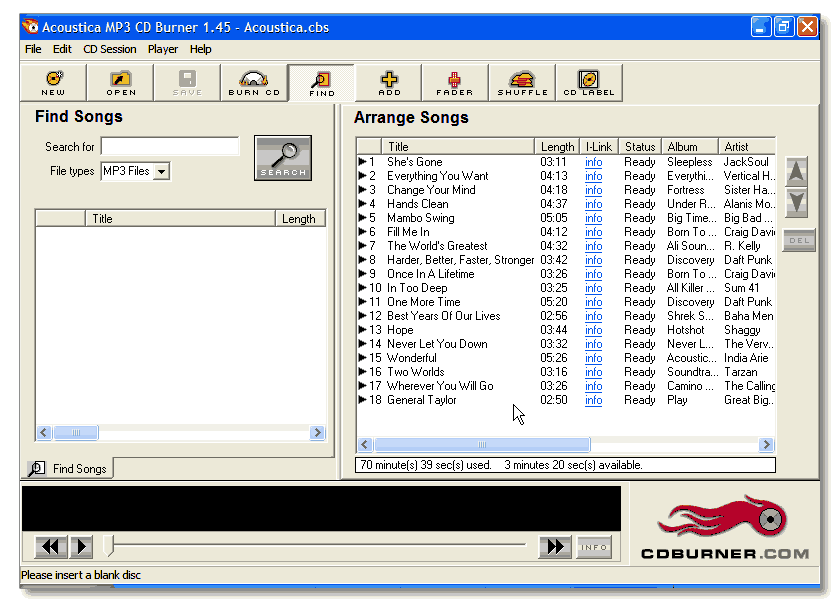This screenshot has height=603, width=840.
Task: Click the magnifying glass Search button
Action: coord(283,158)
